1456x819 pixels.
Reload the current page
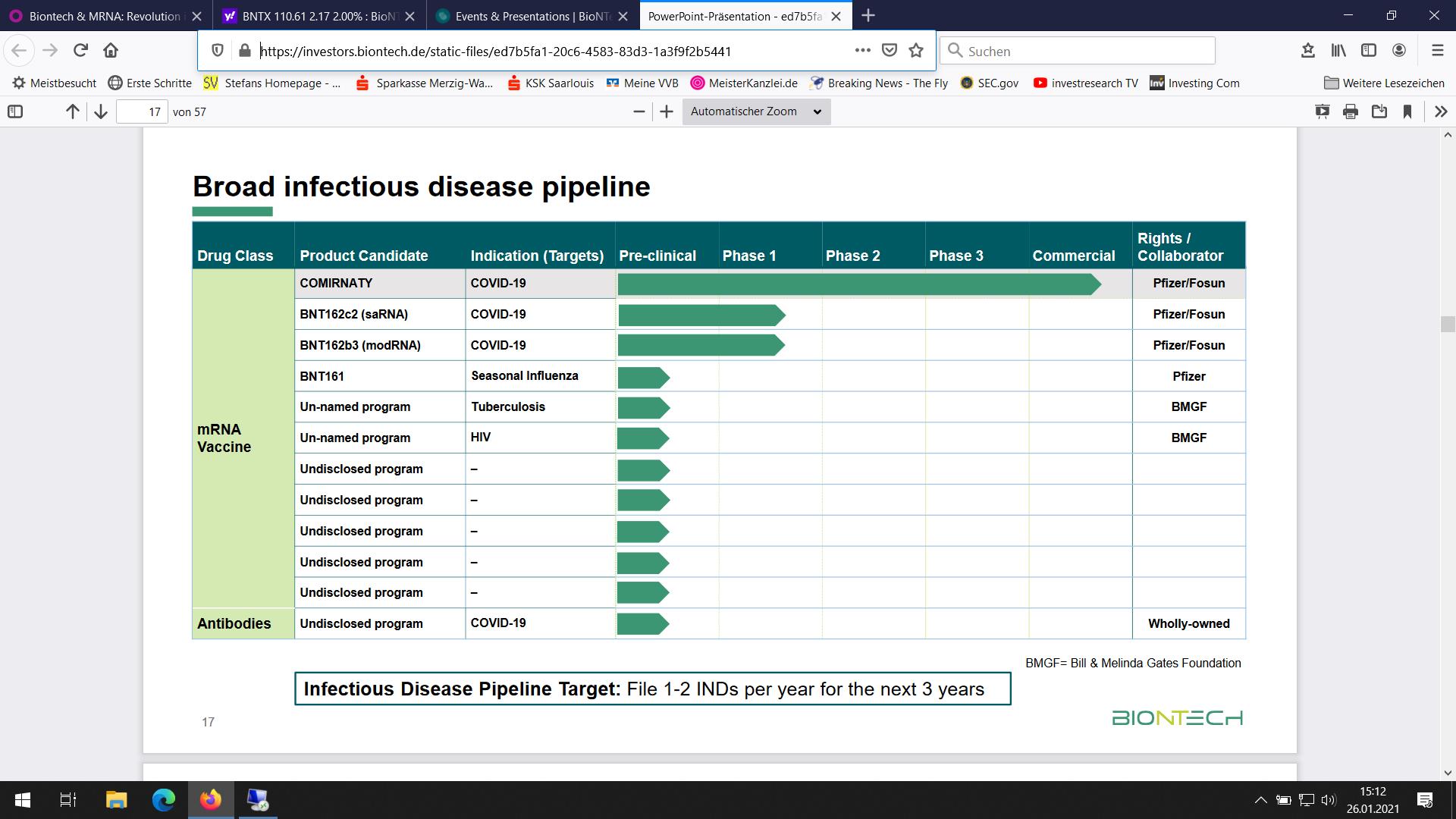80,50
